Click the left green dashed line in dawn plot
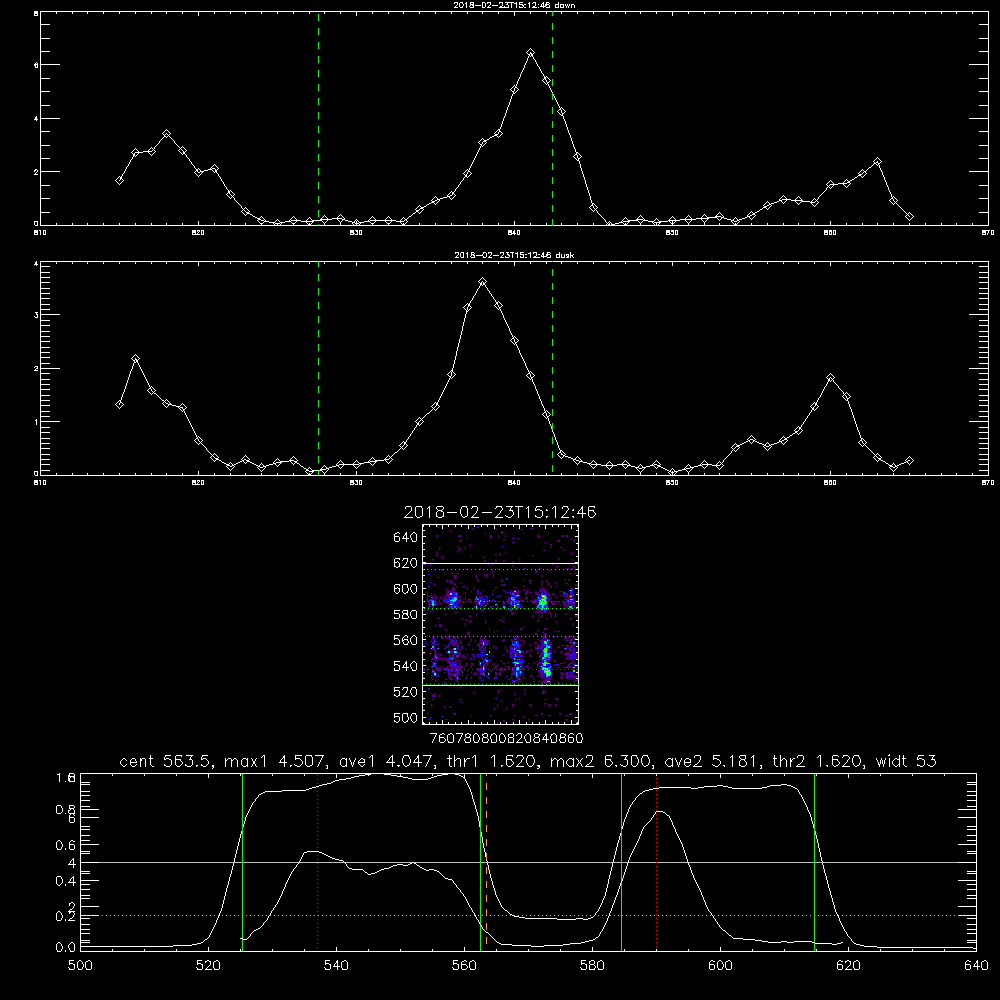This screenshot has height=1000, width=1000. pos(318,119)
